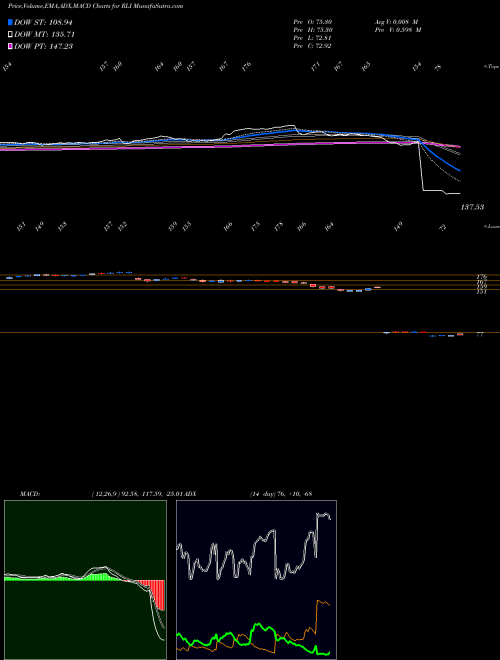Click the magenta DOW PT legend swatch

(11, 46)
